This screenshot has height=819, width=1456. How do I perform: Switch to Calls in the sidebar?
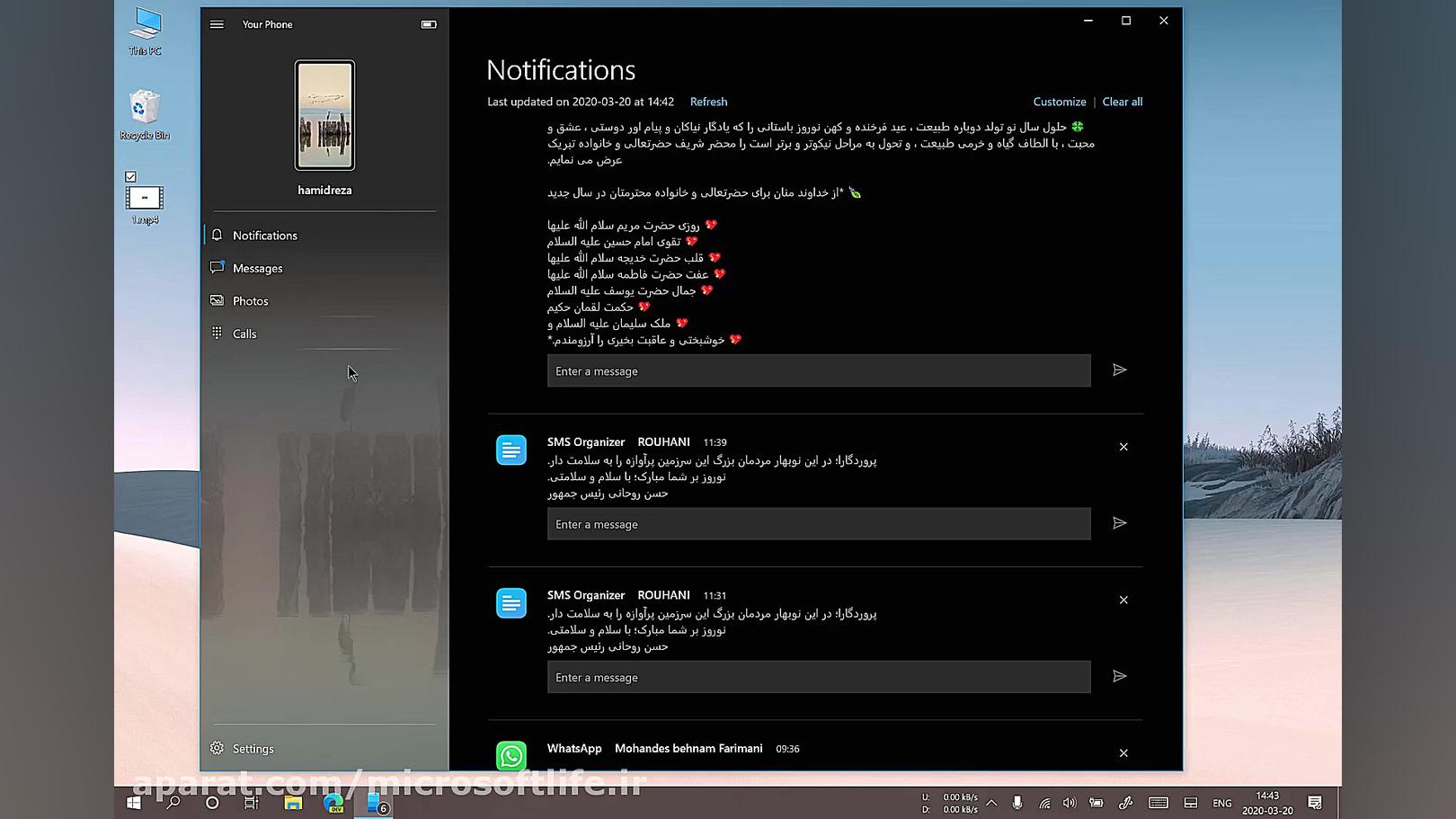(x=324, y=334)
